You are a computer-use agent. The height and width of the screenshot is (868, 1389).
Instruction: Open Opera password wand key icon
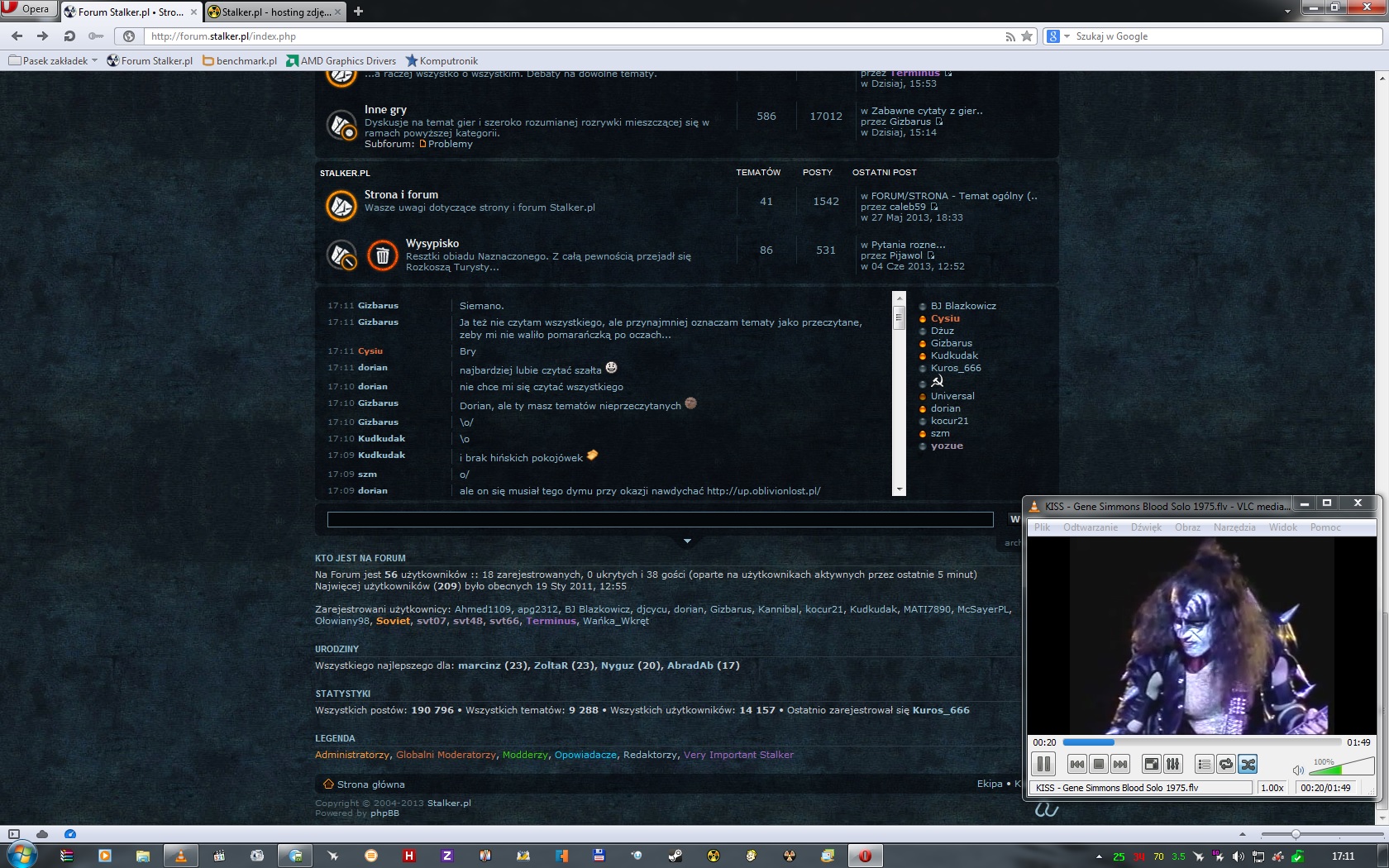[96, 36]
